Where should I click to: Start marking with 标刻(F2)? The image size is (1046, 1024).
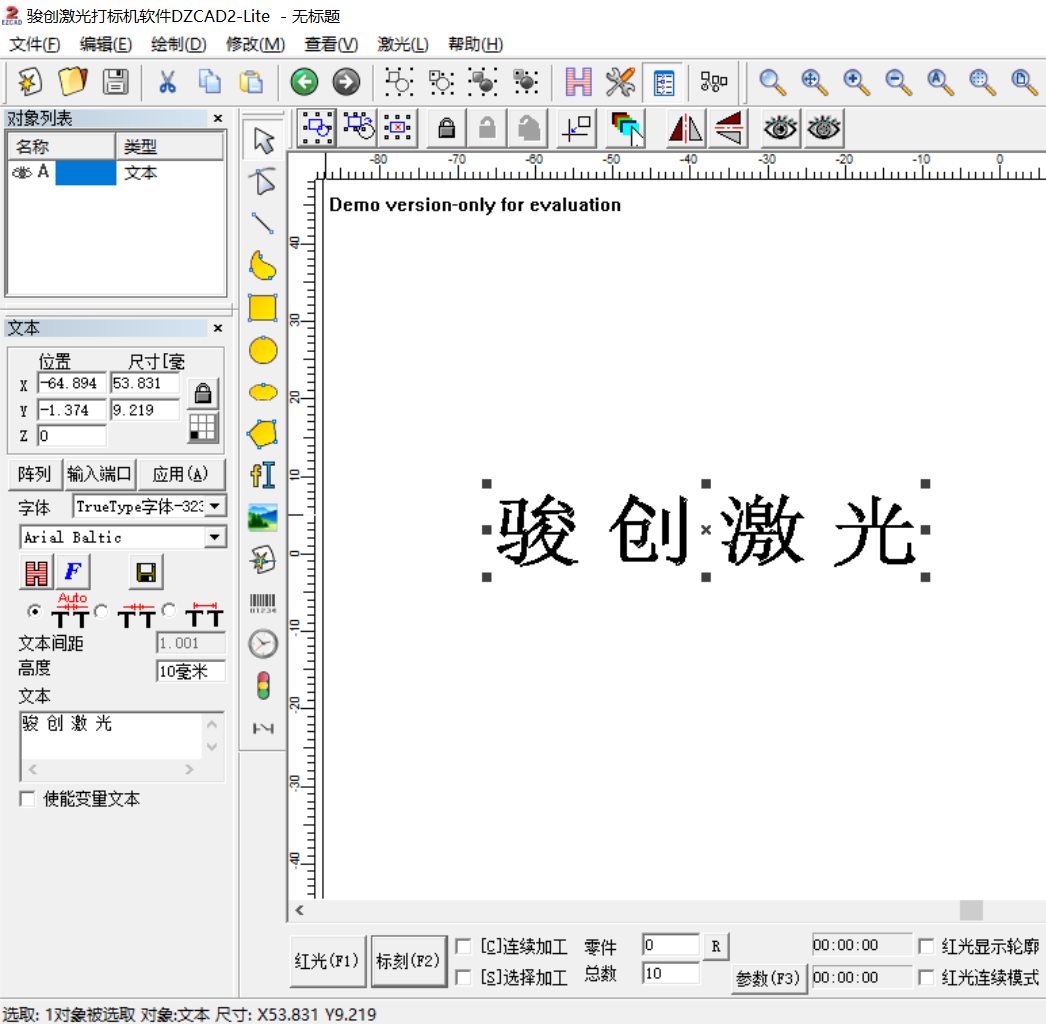click(408, 961)
